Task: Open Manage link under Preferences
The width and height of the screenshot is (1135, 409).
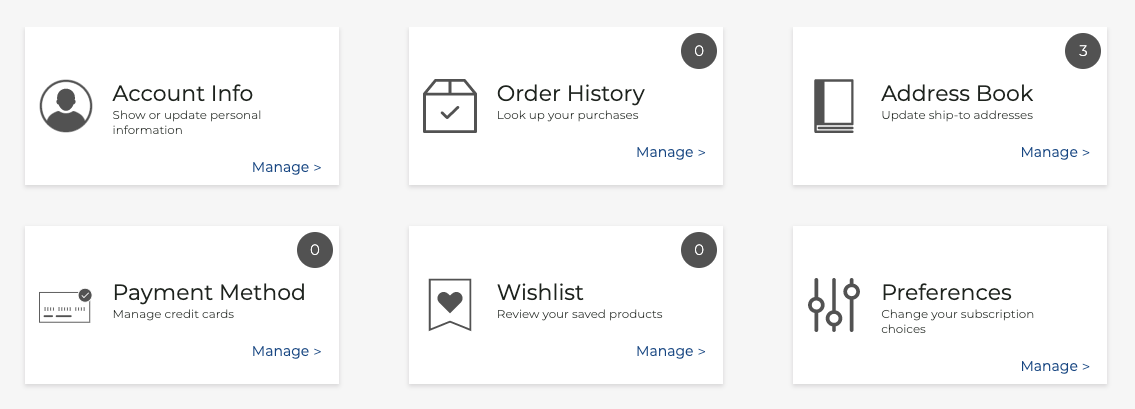Action: [x=1055, y=366]
